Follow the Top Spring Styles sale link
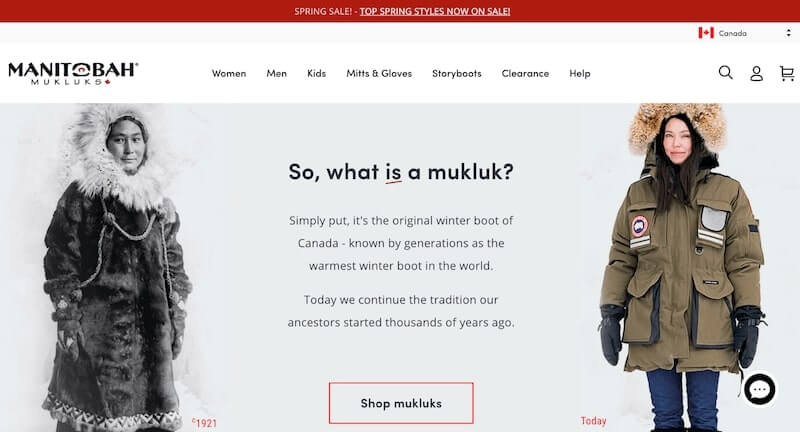 point(435,11)
